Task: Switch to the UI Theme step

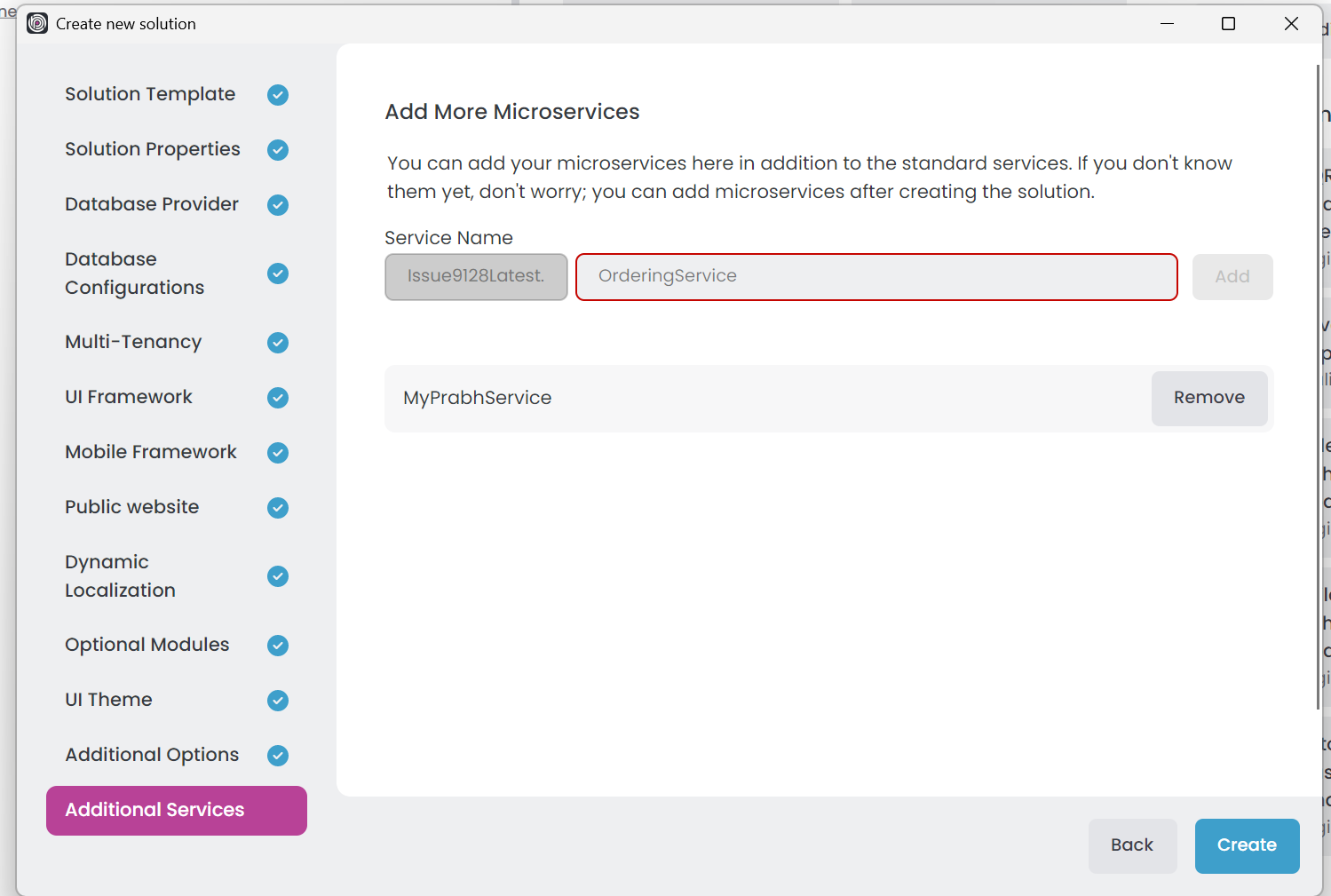Action: 108,700
